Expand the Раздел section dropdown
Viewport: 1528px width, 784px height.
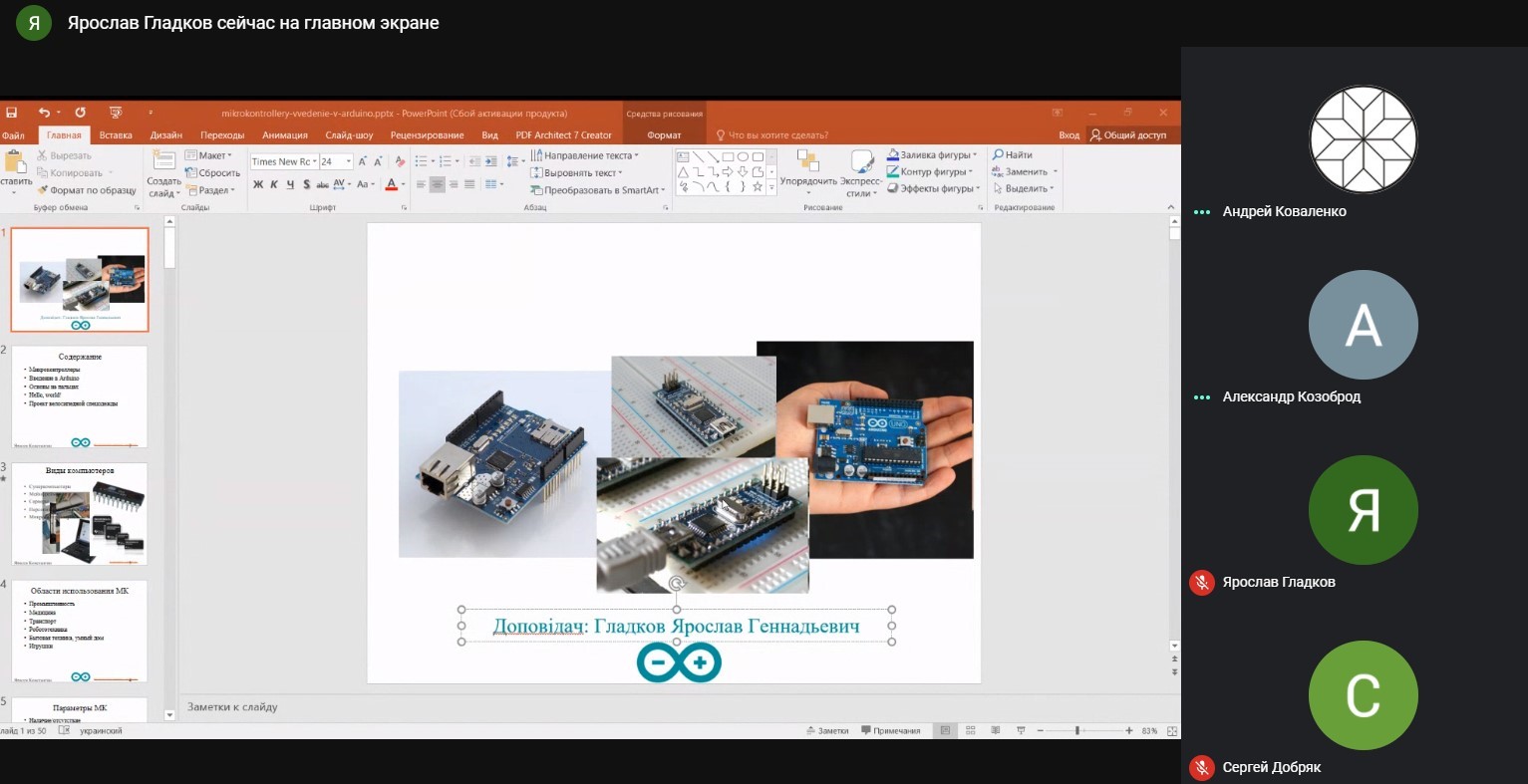pos(209,190)
